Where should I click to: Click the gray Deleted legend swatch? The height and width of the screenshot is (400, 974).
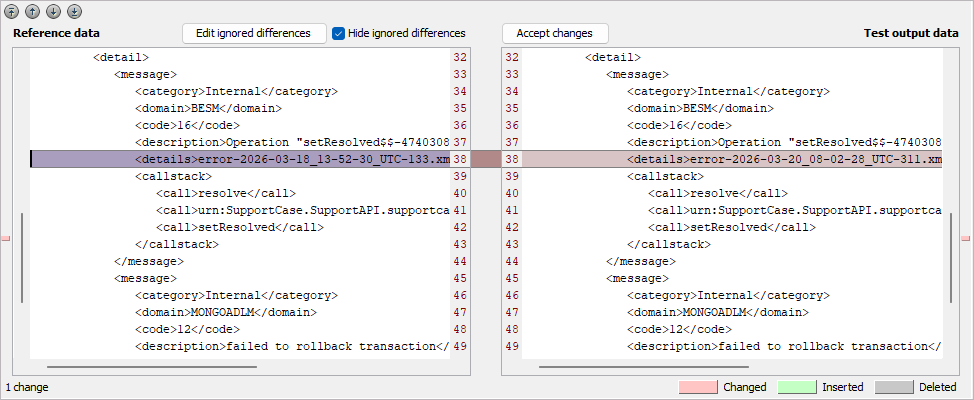click(895, 387)
